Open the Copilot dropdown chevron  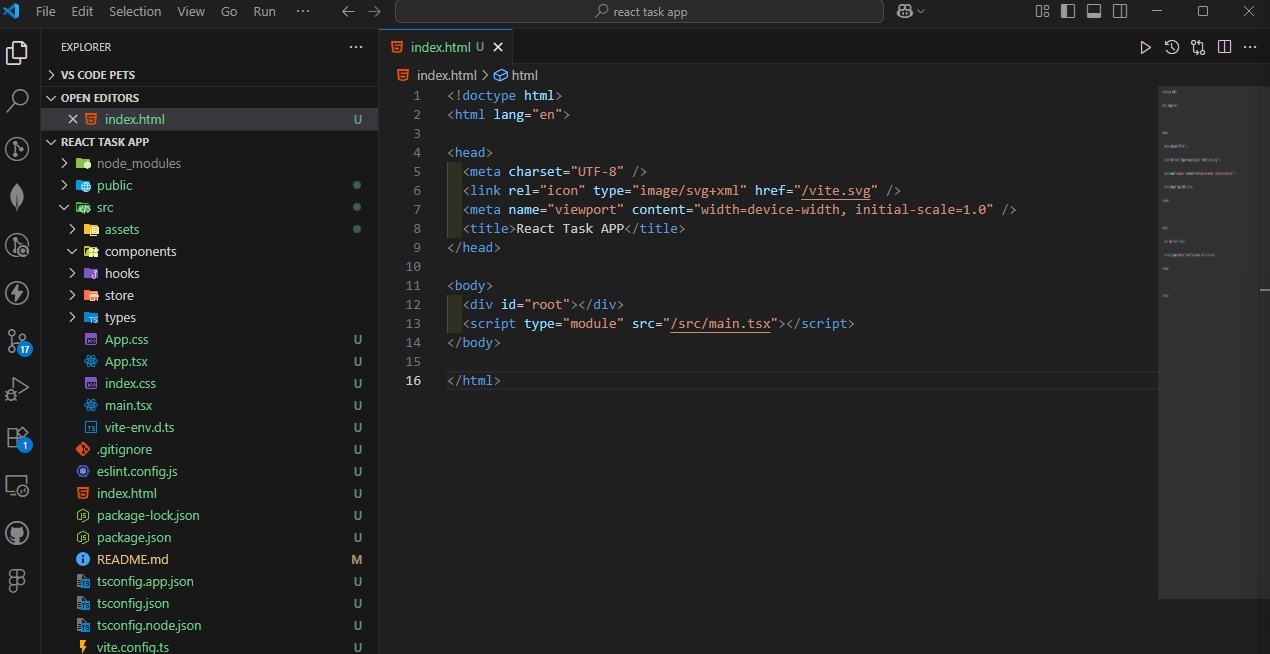(x=921, y=12)
